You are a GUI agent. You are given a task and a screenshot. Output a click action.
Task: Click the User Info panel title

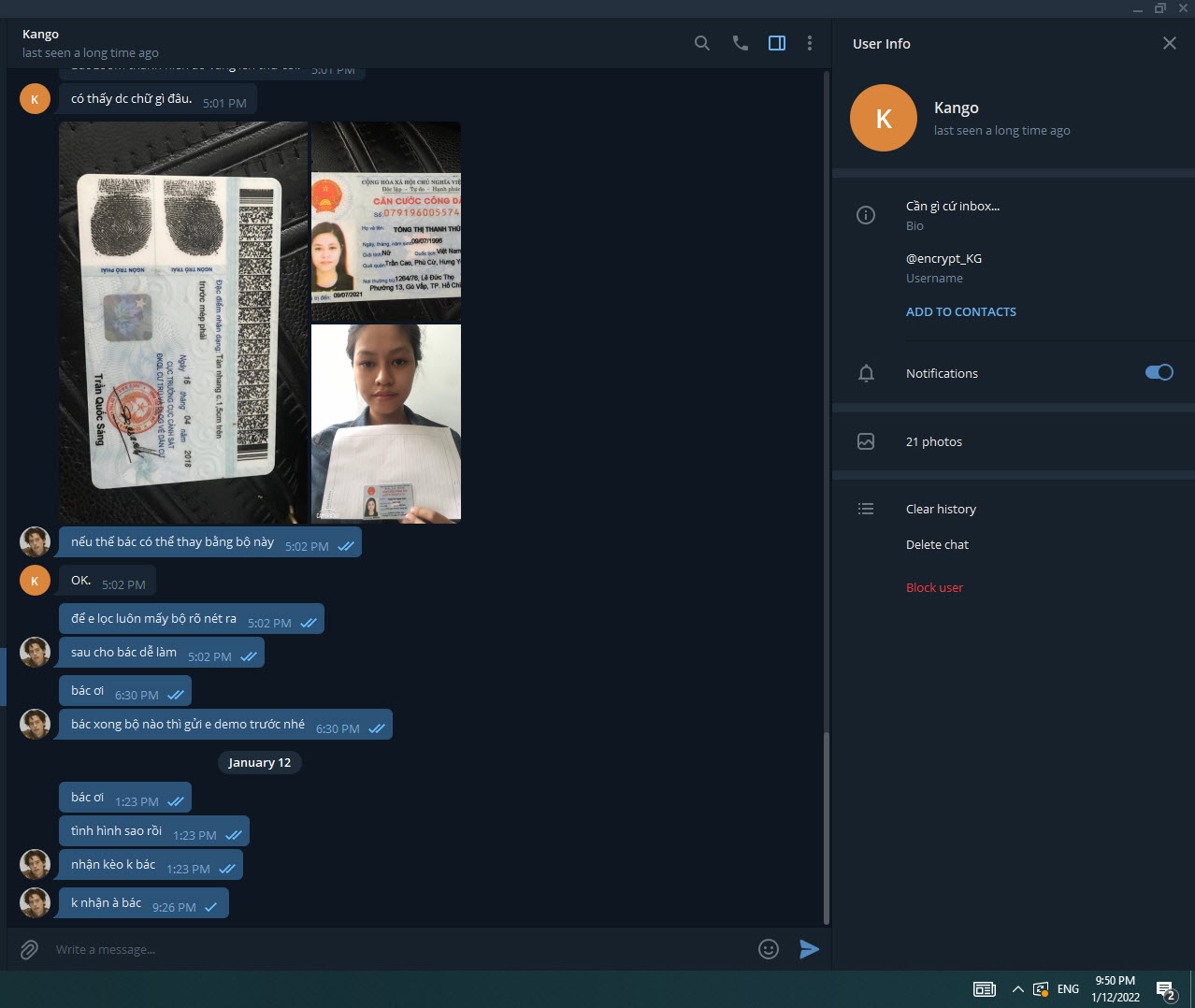click(882, 44)
